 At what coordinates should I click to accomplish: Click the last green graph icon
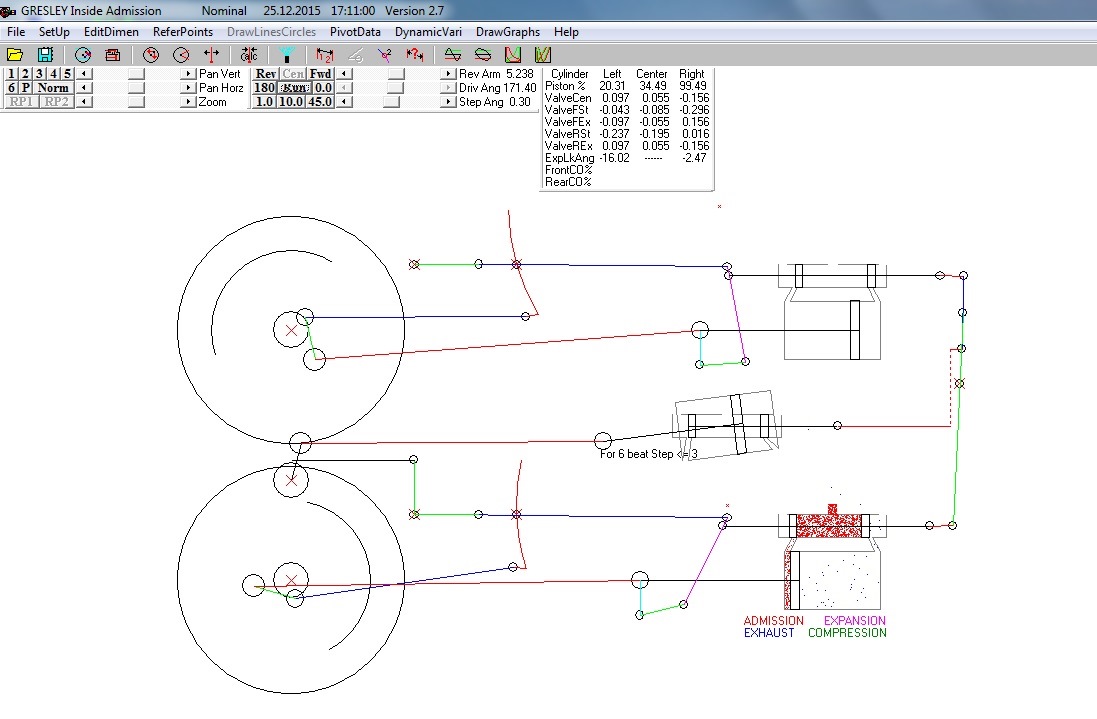point(543,55)
